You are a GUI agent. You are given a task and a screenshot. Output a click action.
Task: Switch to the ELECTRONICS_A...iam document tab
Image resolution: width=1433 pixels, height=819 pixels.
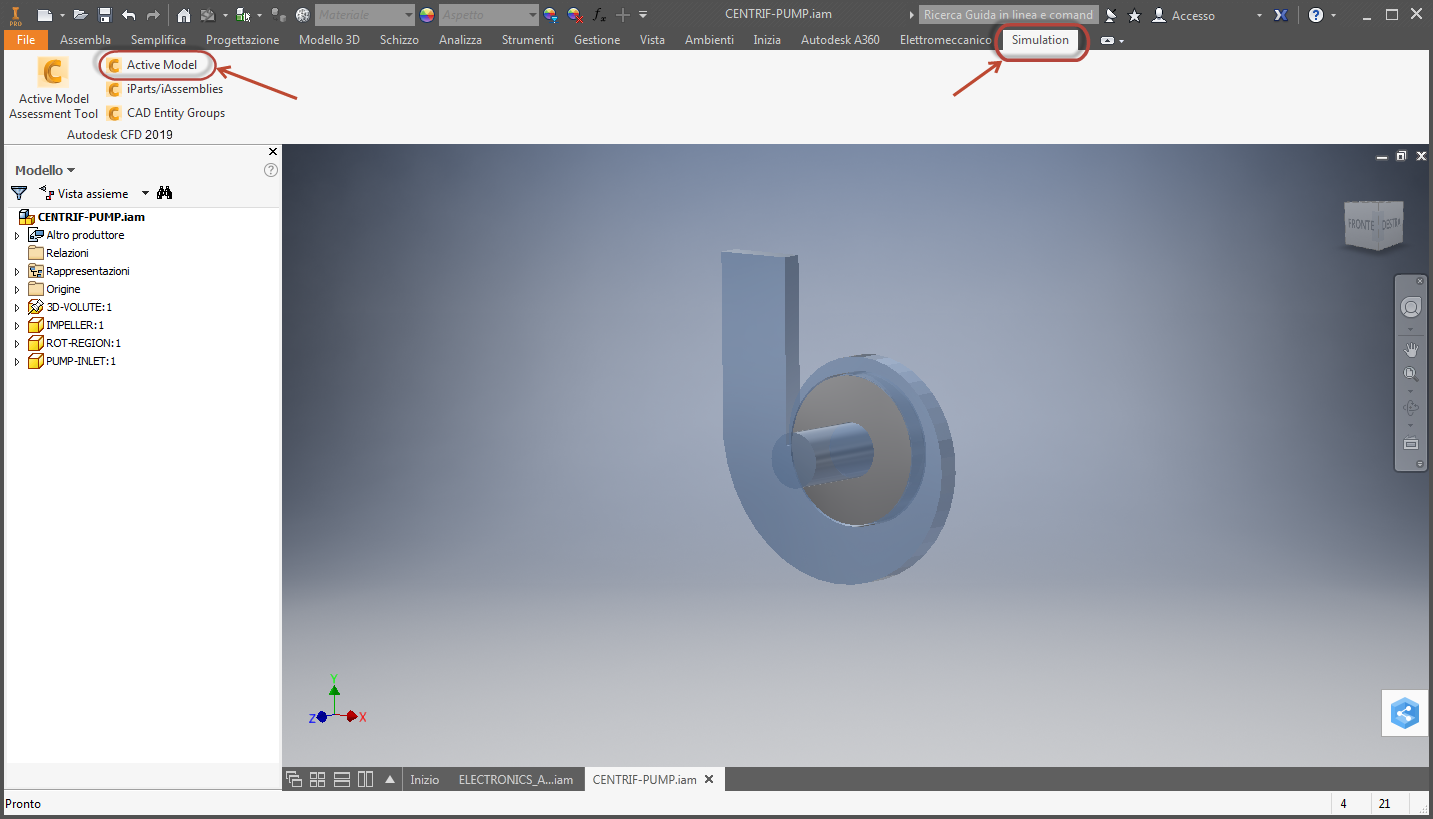tap(515, 780)
